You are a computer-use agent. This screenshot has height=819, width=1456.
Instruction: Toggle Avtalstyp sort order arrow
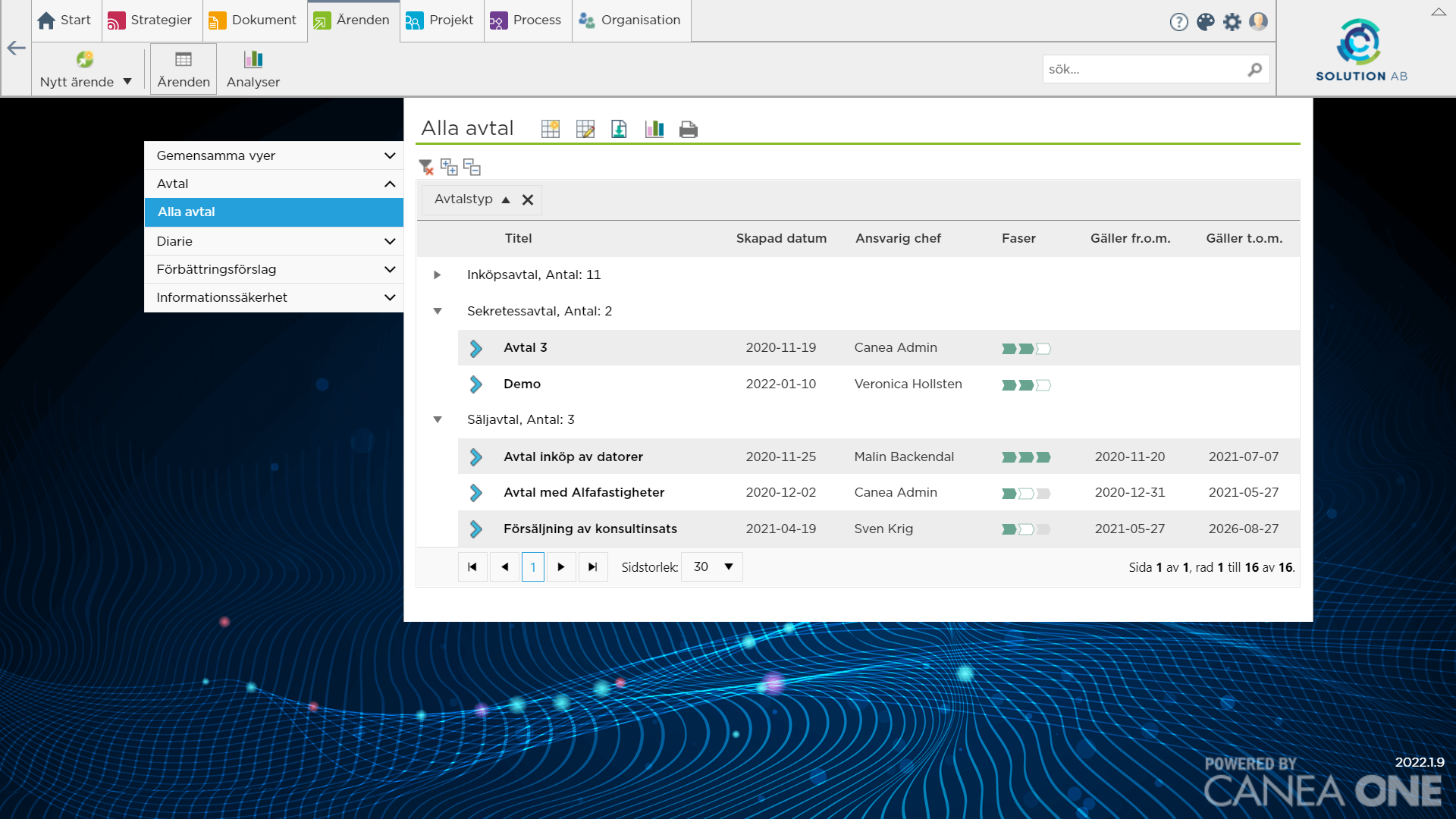[x=506, y=199]
